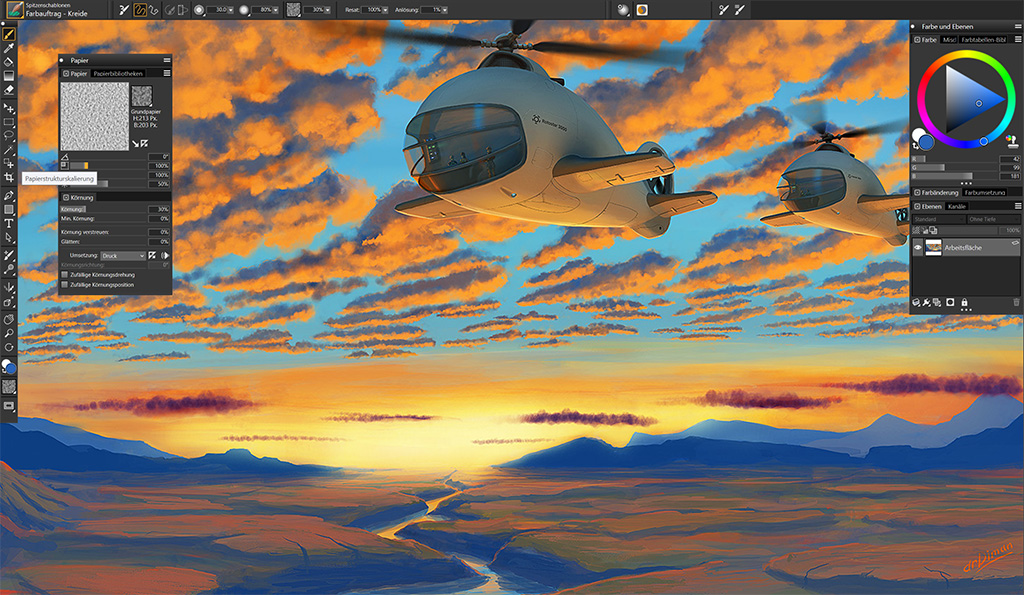The image size is (1024, 595).
Task: Select the Rotate Page tool
Action: [x=8, y=347]
